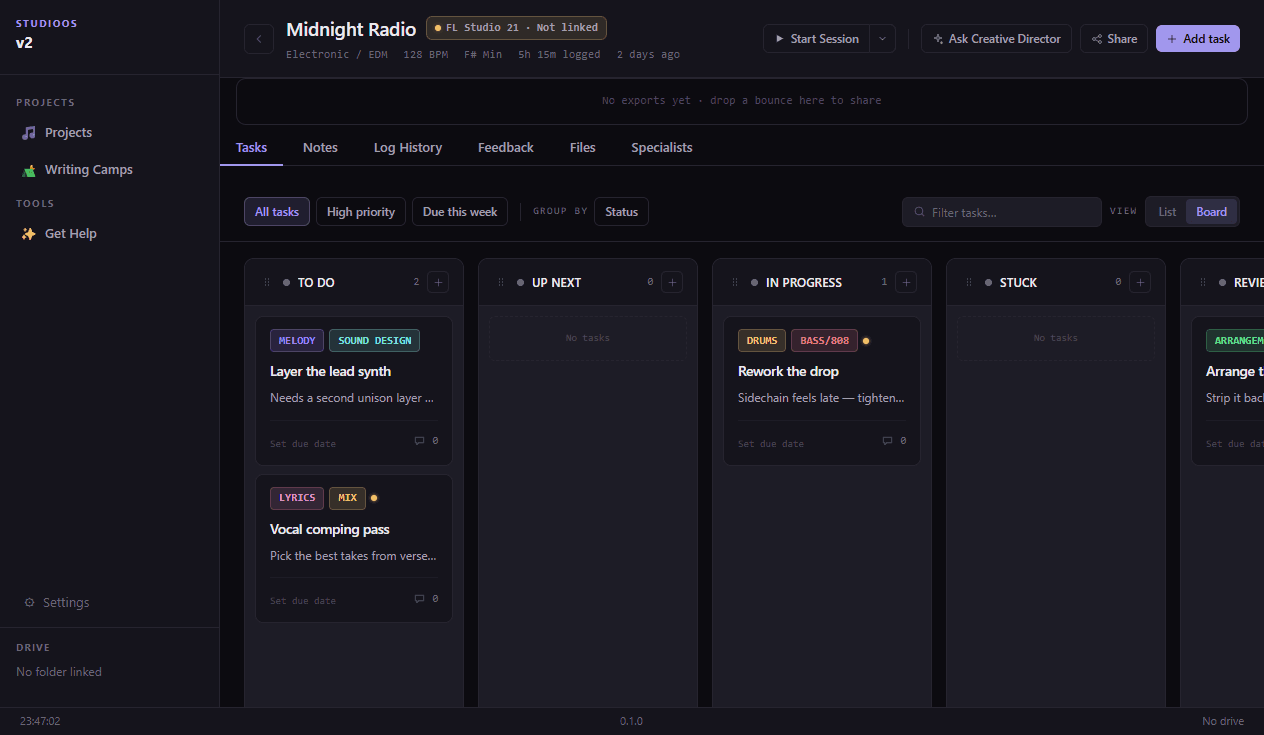
Task: Click the MELODY tag
Action: click(297, 341)
